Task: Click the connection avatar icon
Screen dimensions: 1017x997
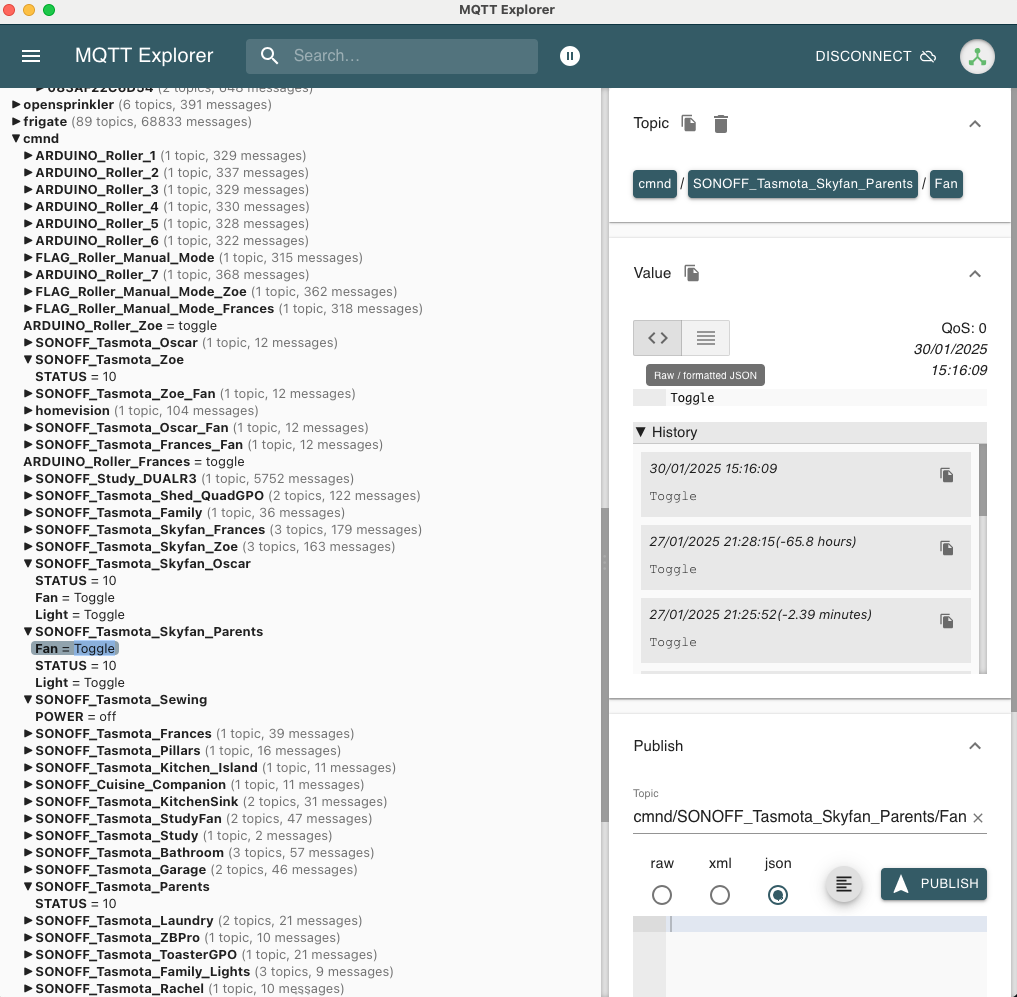Action: [977, 56]
